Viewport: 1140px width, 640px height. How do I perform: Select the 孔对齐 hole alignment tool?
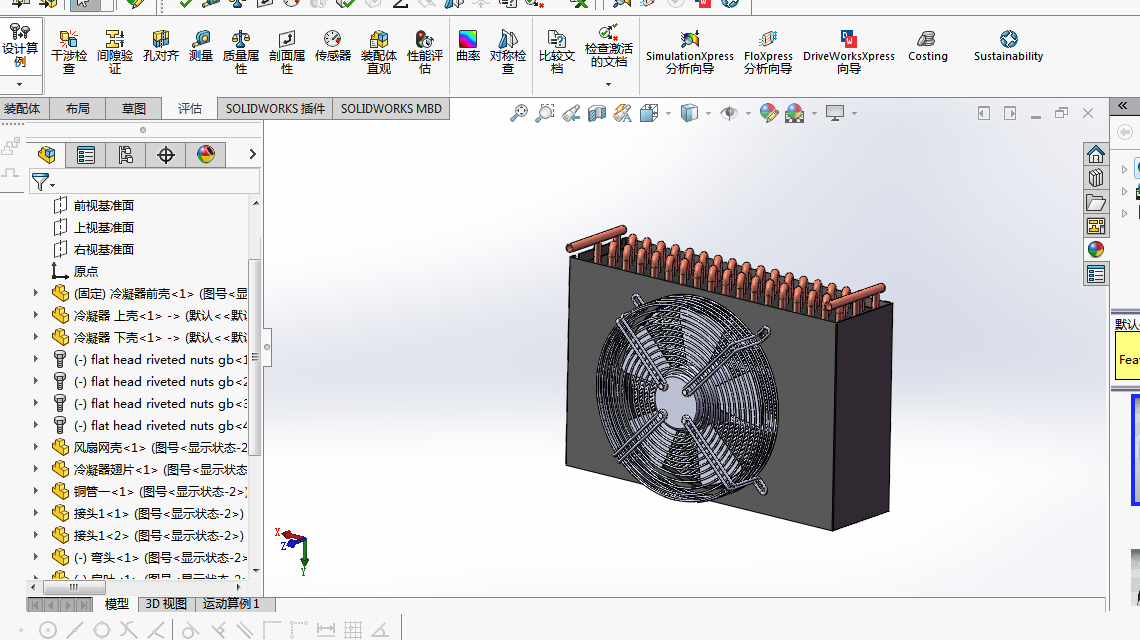[x=161, y=45]
